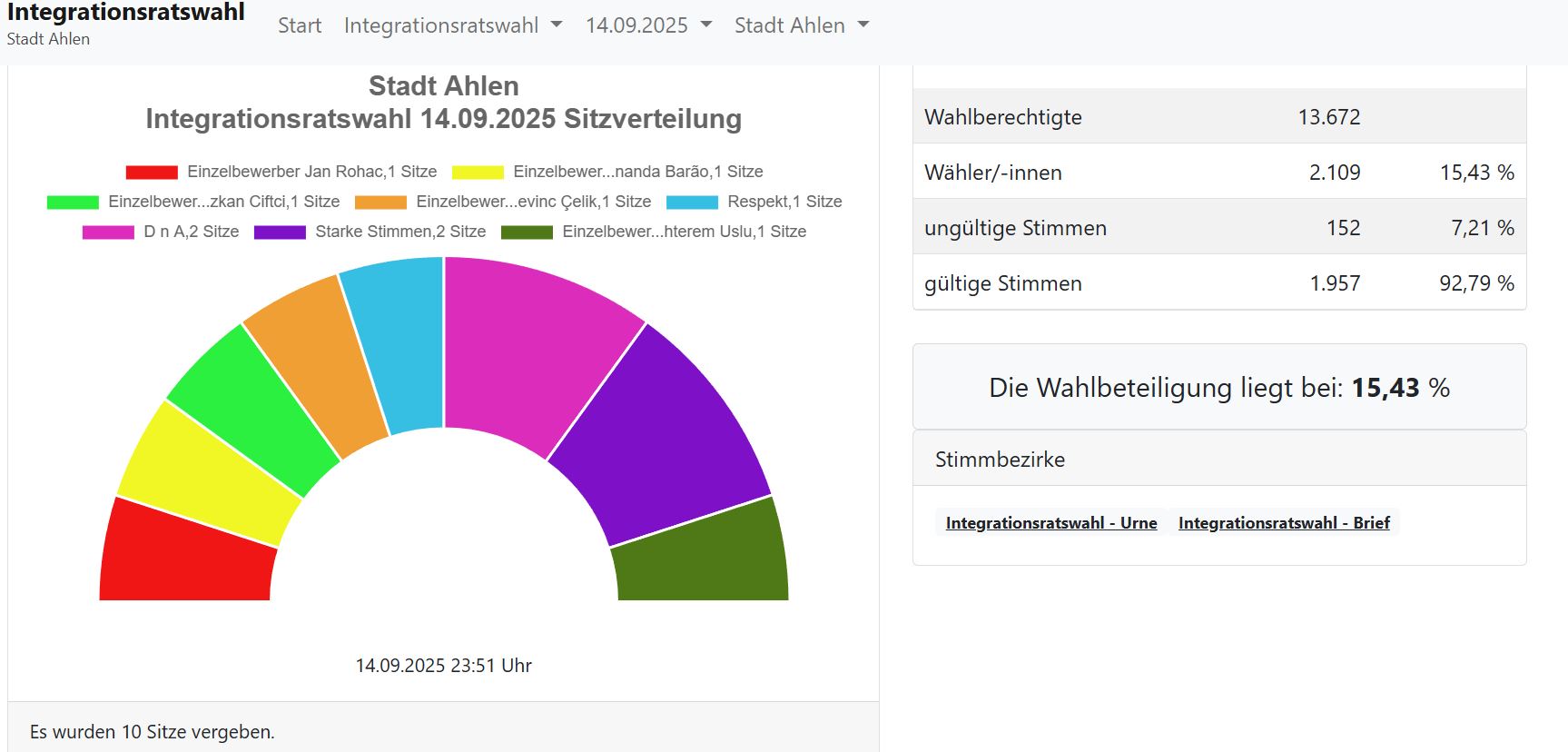Open the Stadt Ahlen dropdown
This screenshot has height=752, width=1568.
tap(801, 25)
